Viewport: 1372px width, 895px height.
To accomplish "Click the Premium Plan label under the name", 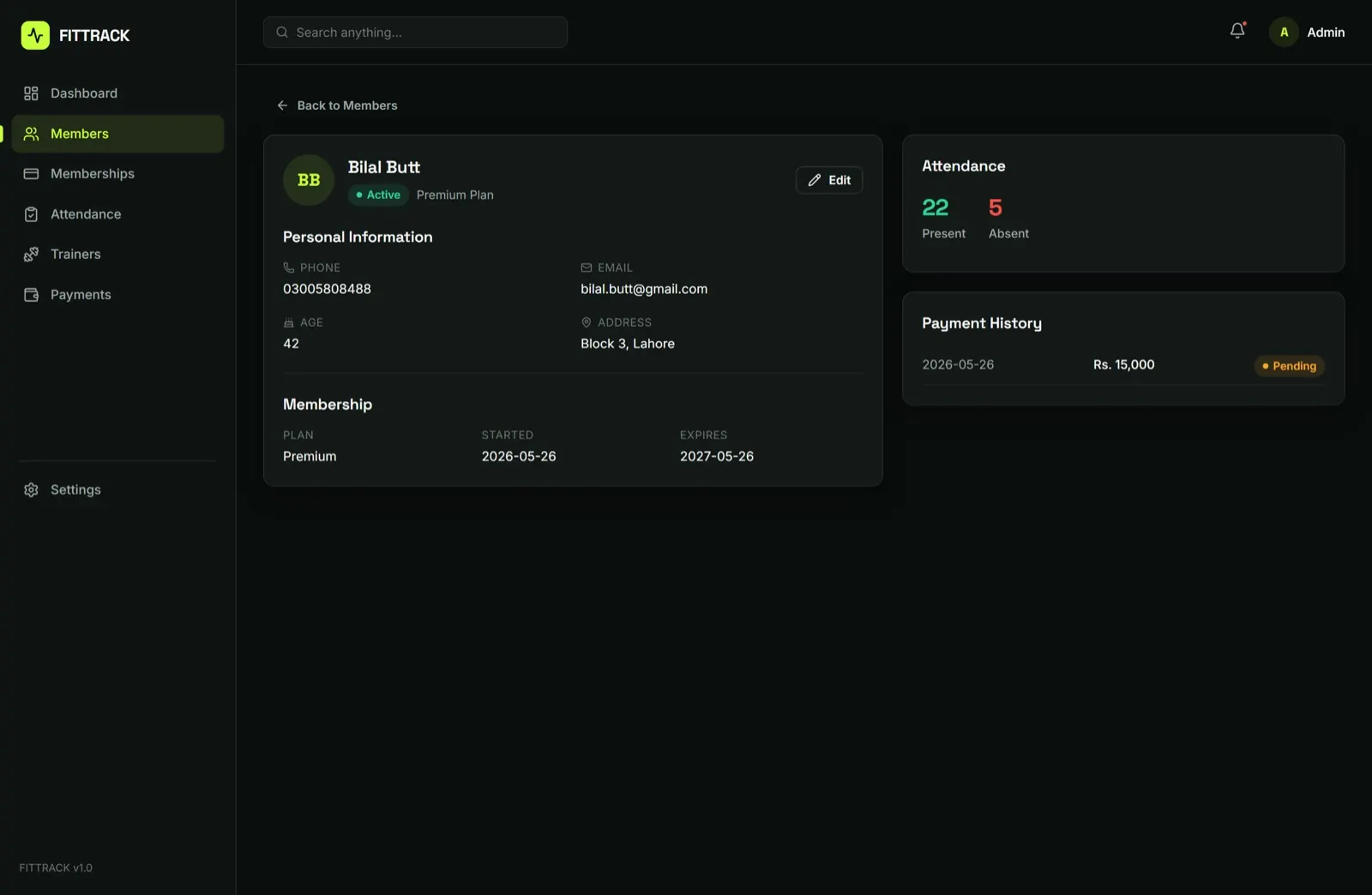I will (x=455, y=195).
